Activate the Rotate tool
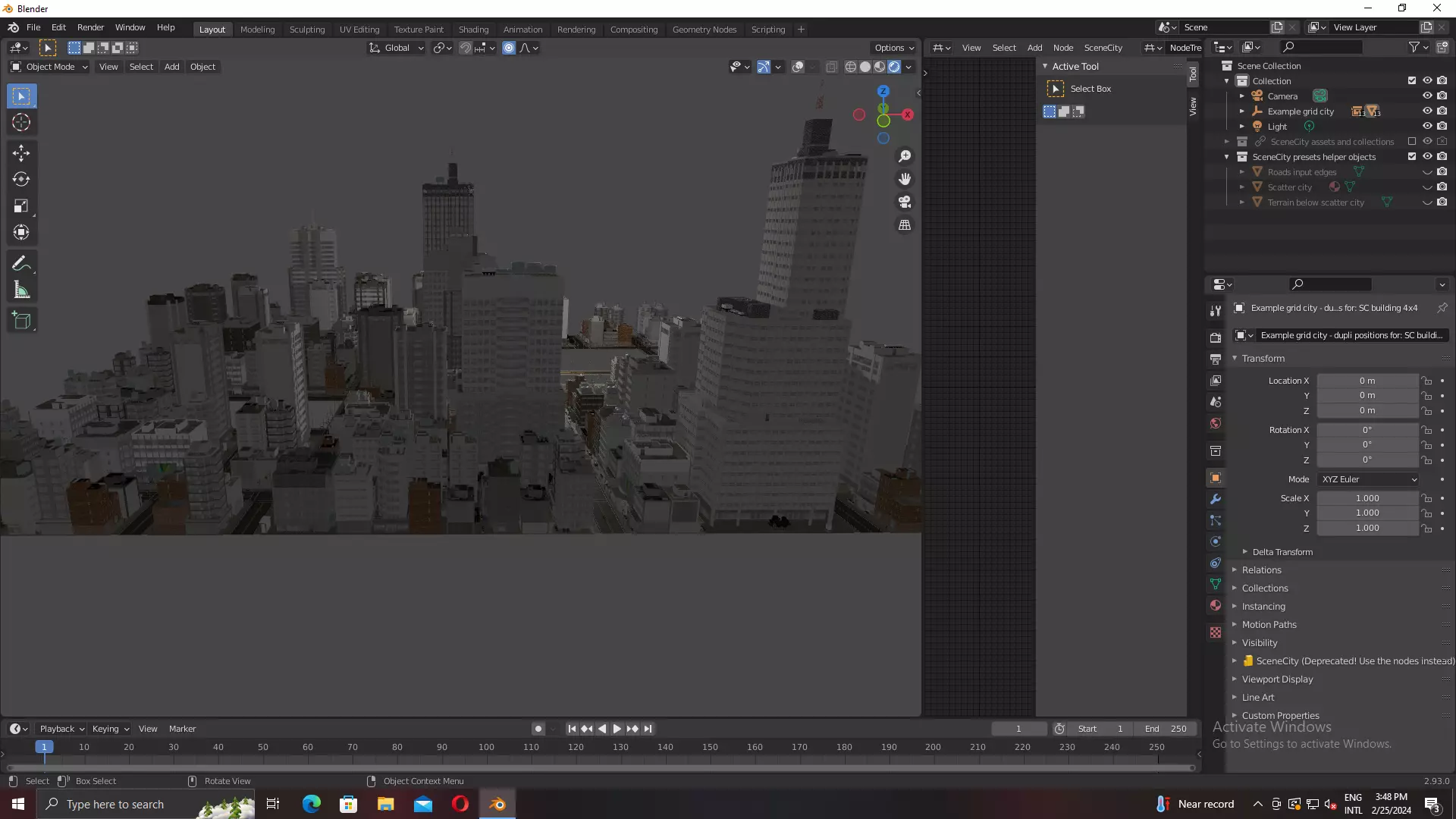1456x819 pixels. [x=21, y=180]
